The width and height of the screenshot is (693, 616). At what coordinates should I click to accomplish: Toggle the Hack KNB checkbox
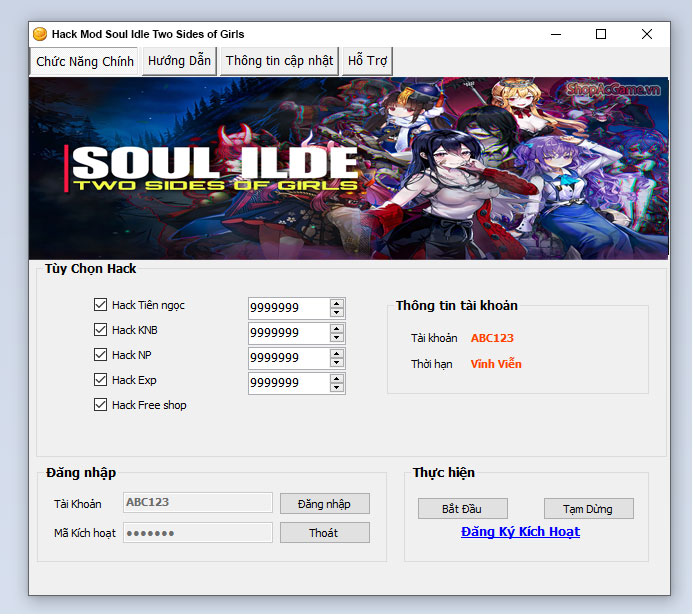100,330
